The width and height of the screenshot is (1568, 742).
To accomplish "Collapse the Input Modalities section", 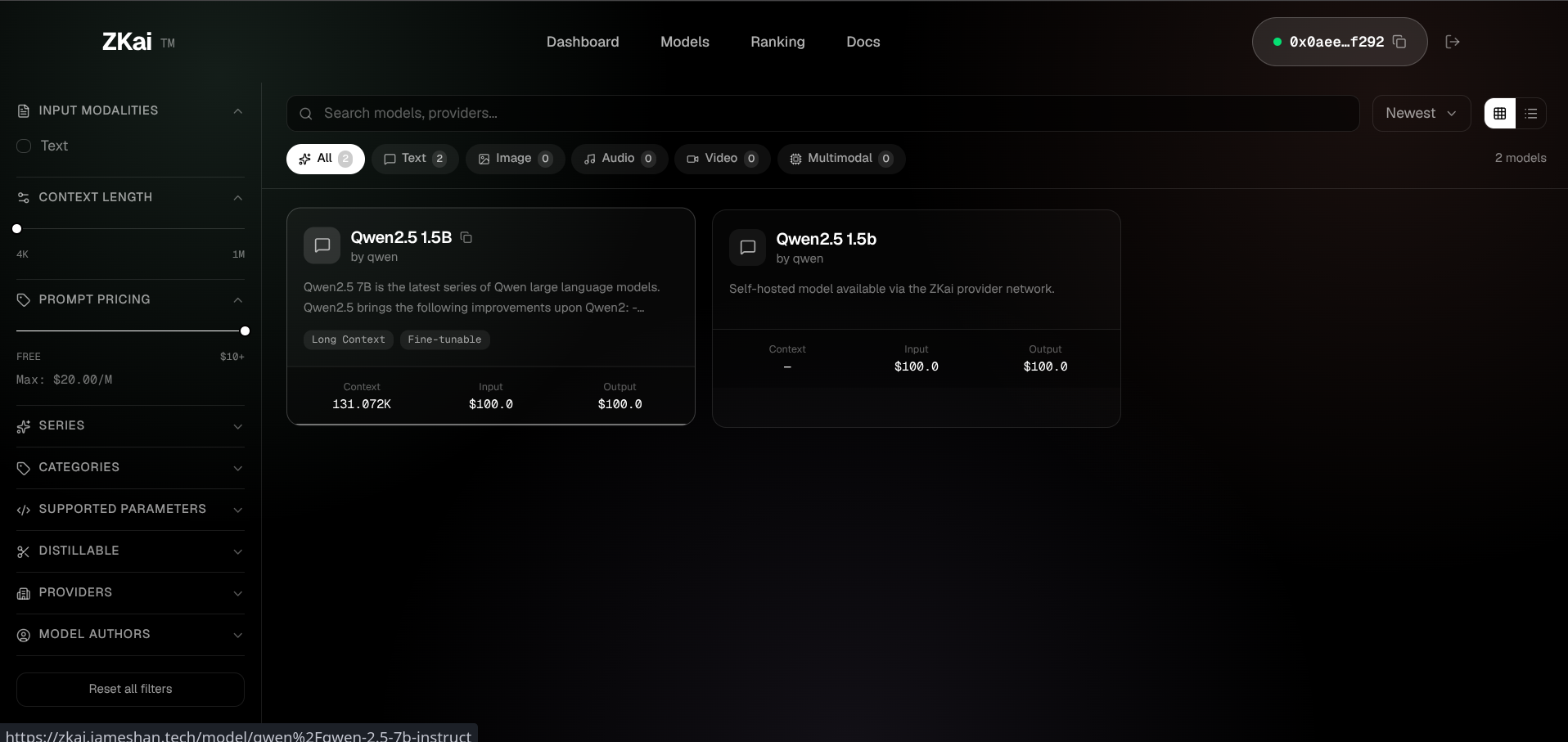I will point(238,111).
